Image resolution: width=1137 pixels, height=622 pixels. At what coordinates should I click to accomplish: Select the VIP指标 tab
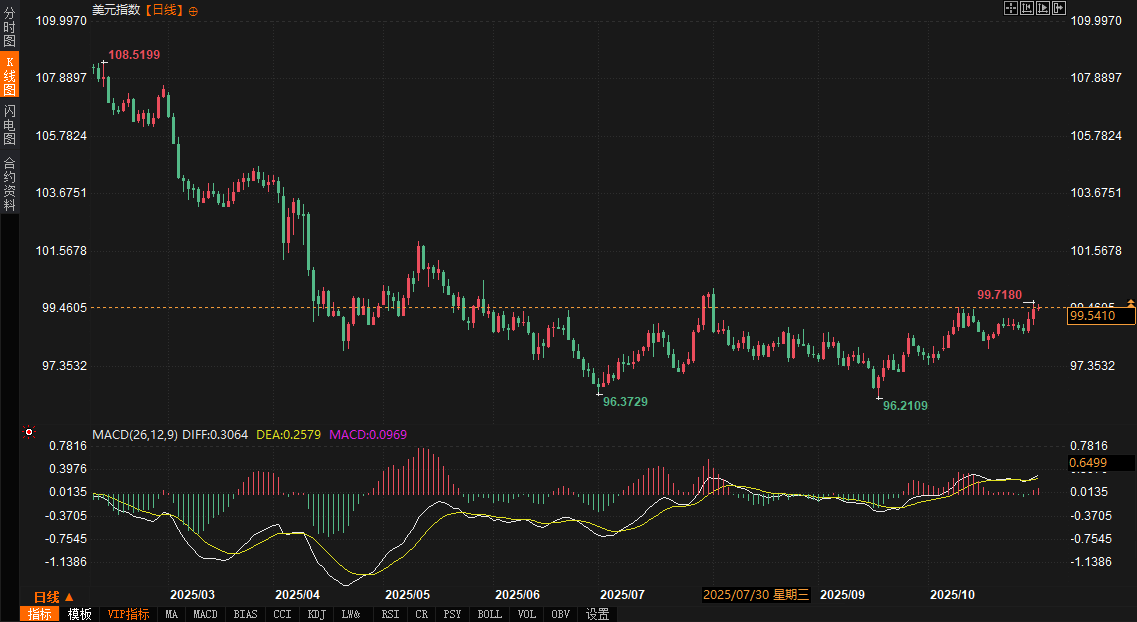coord(129,614)
